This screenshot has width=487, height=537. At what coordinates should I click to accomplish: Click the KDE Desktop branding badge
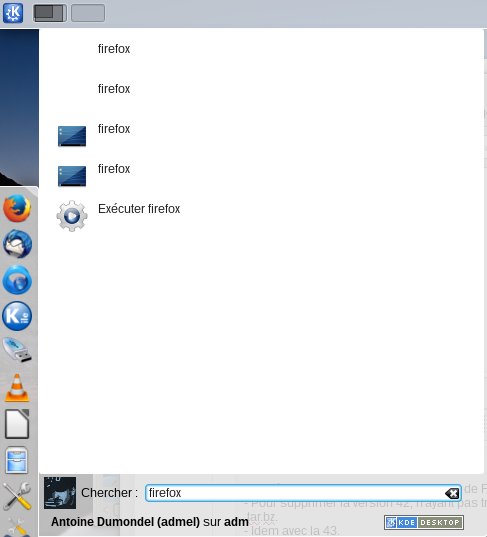[424, 522]
